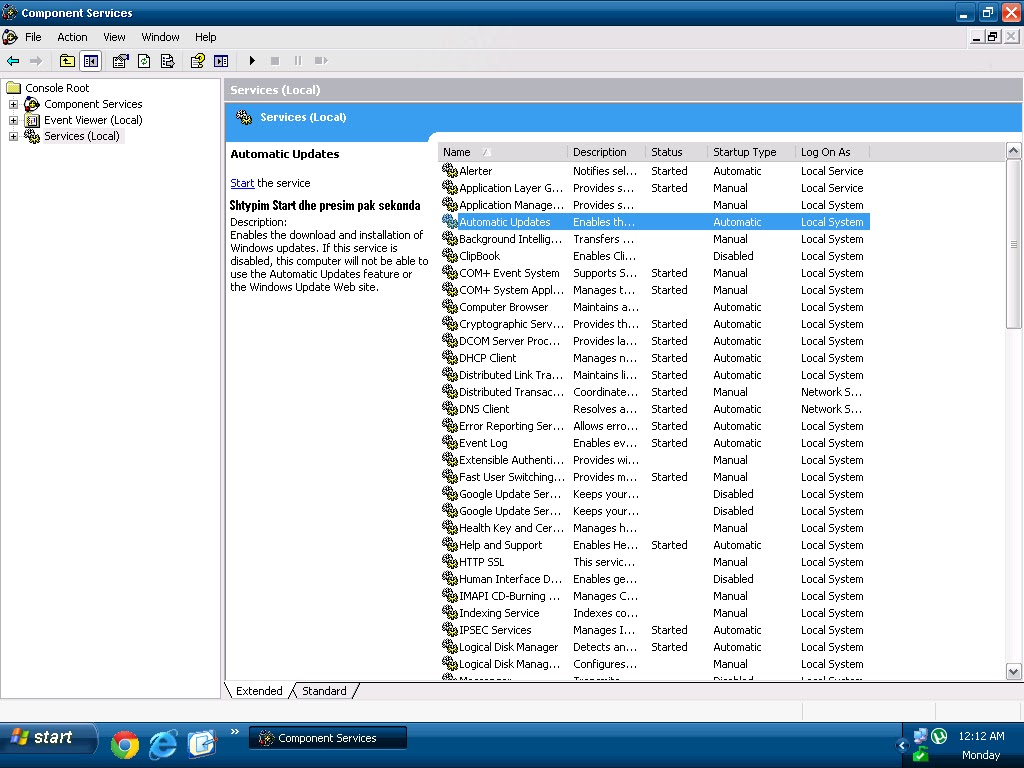This screenshot has height=768, width=1024.
Task: Select the DHCP Client service icon
Action: pyautogui.click(x=449, y=358)
